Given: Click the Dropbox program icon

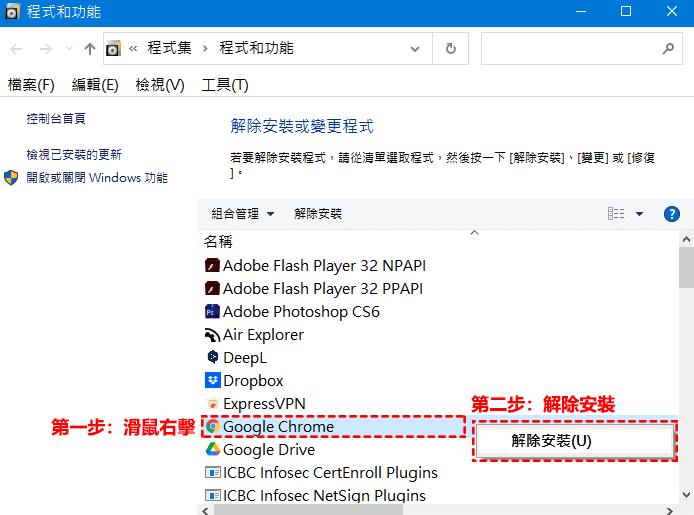Looking at the screenshot, I should point(212,380).
